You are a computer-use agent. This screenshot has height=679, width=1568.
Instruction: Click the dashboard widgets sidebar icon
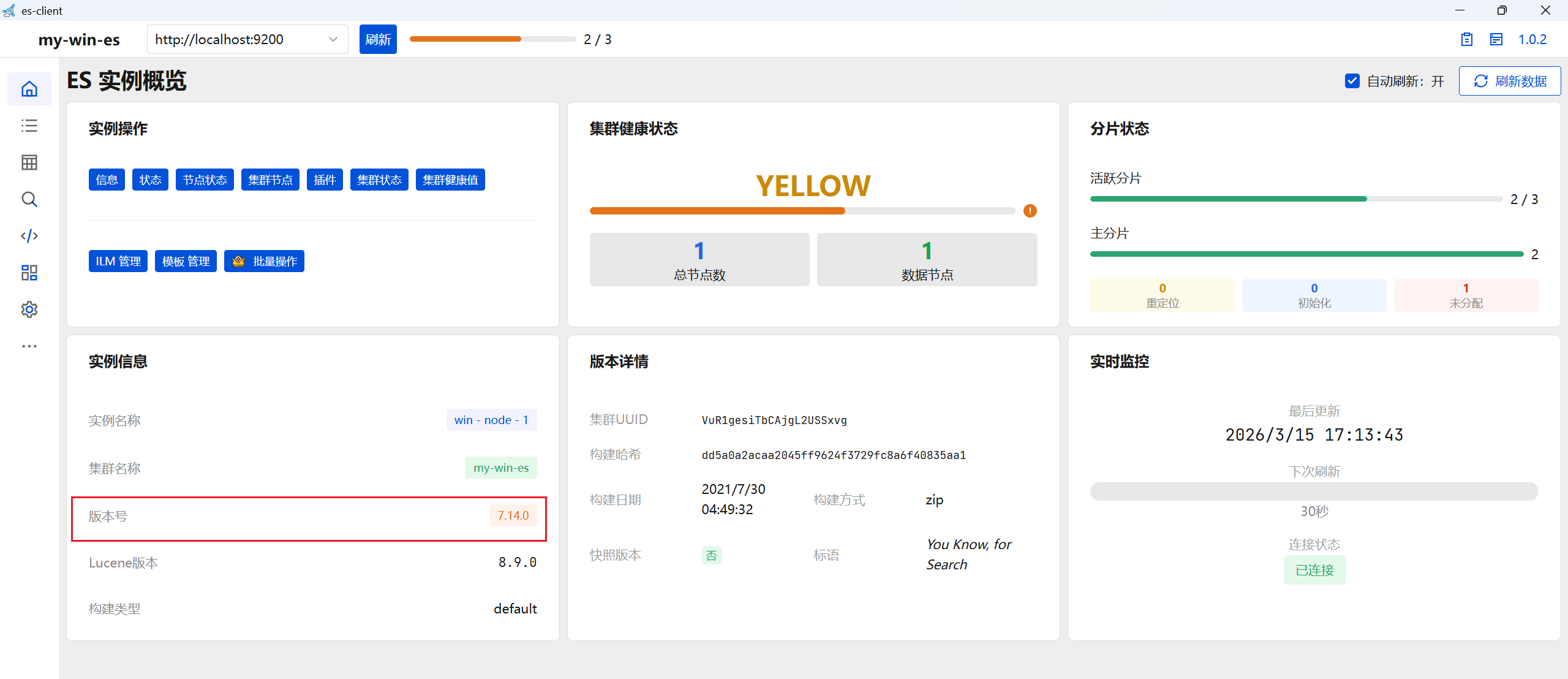point(29,273)
